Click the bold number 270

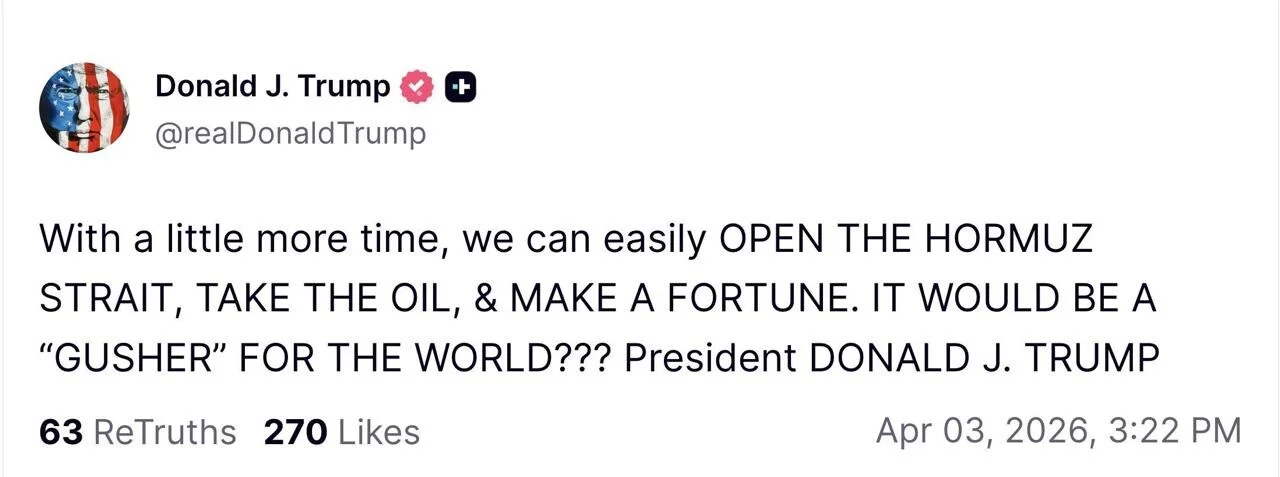click(x=295, y=432)
